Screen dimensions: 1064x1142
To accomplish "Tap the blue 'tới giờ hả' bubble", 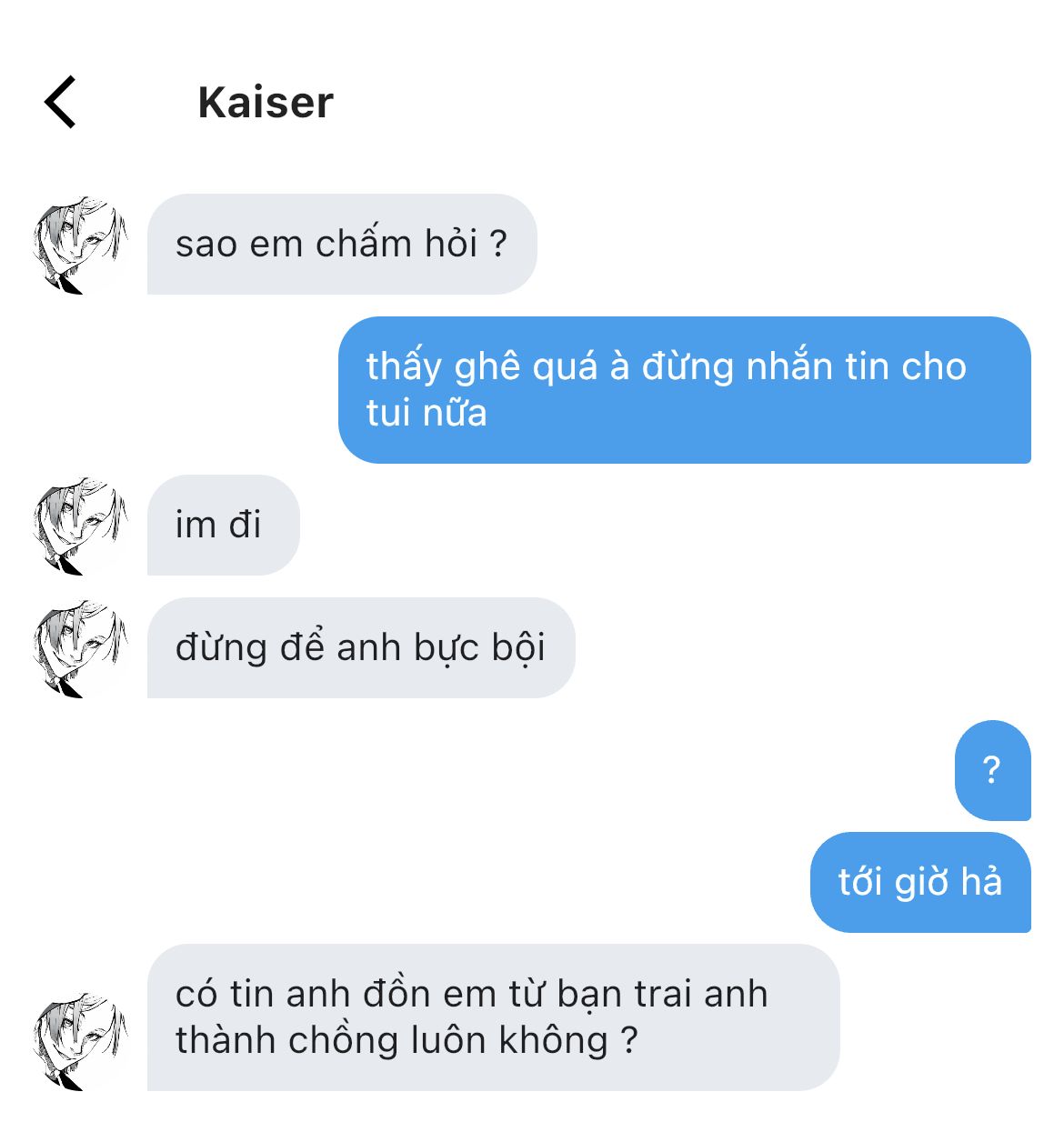I will pyautogui.click(x=920, y=882).
